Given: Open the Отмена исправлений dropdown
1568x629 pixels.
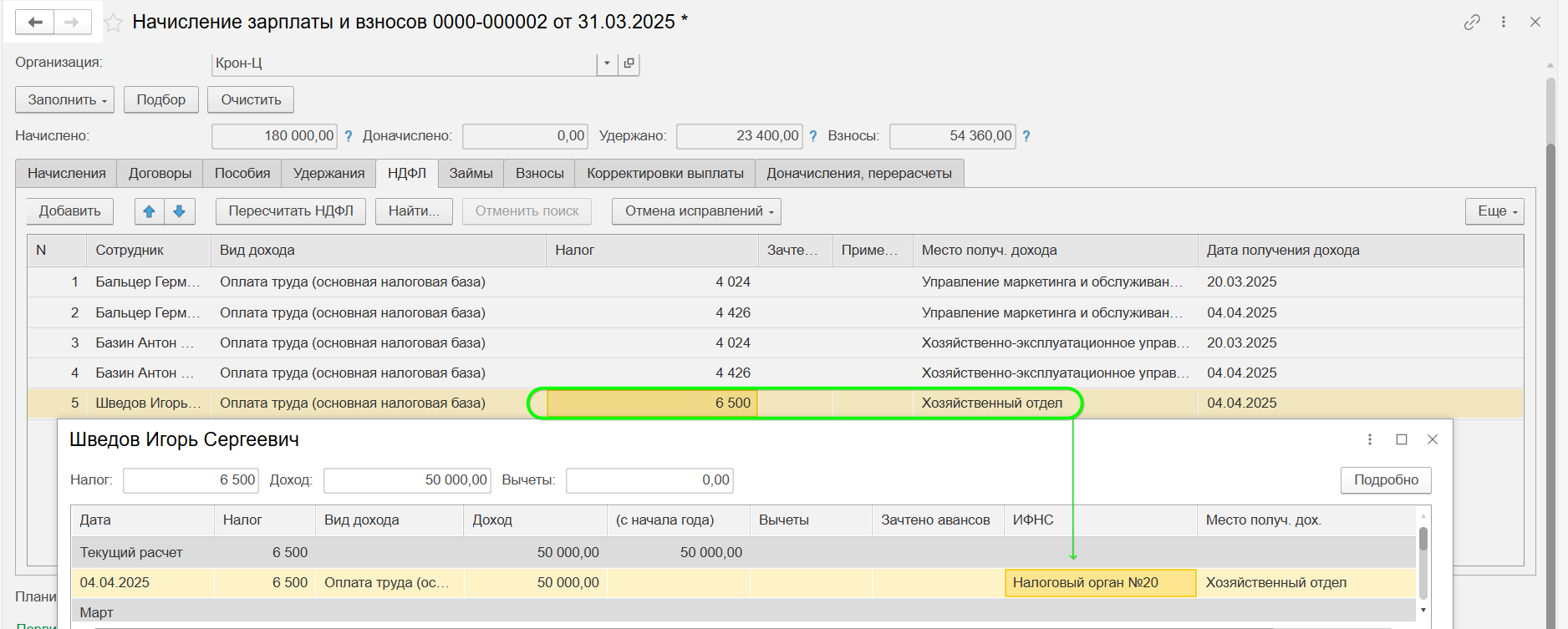Looking at the screenshot, I should 696,211.
